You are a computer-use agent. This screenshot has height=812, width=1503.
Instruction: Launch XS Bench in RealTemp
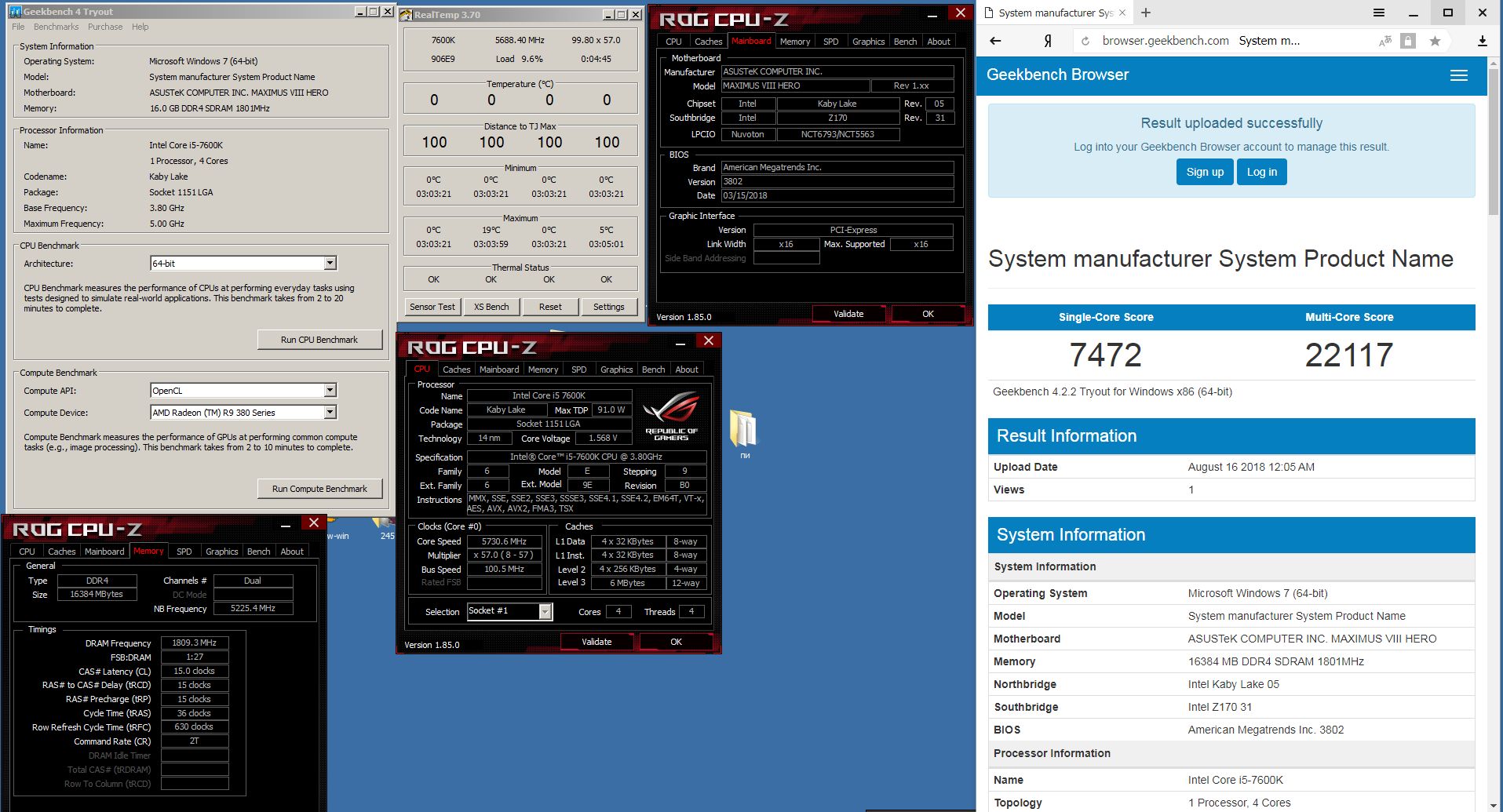coord(491,307)
